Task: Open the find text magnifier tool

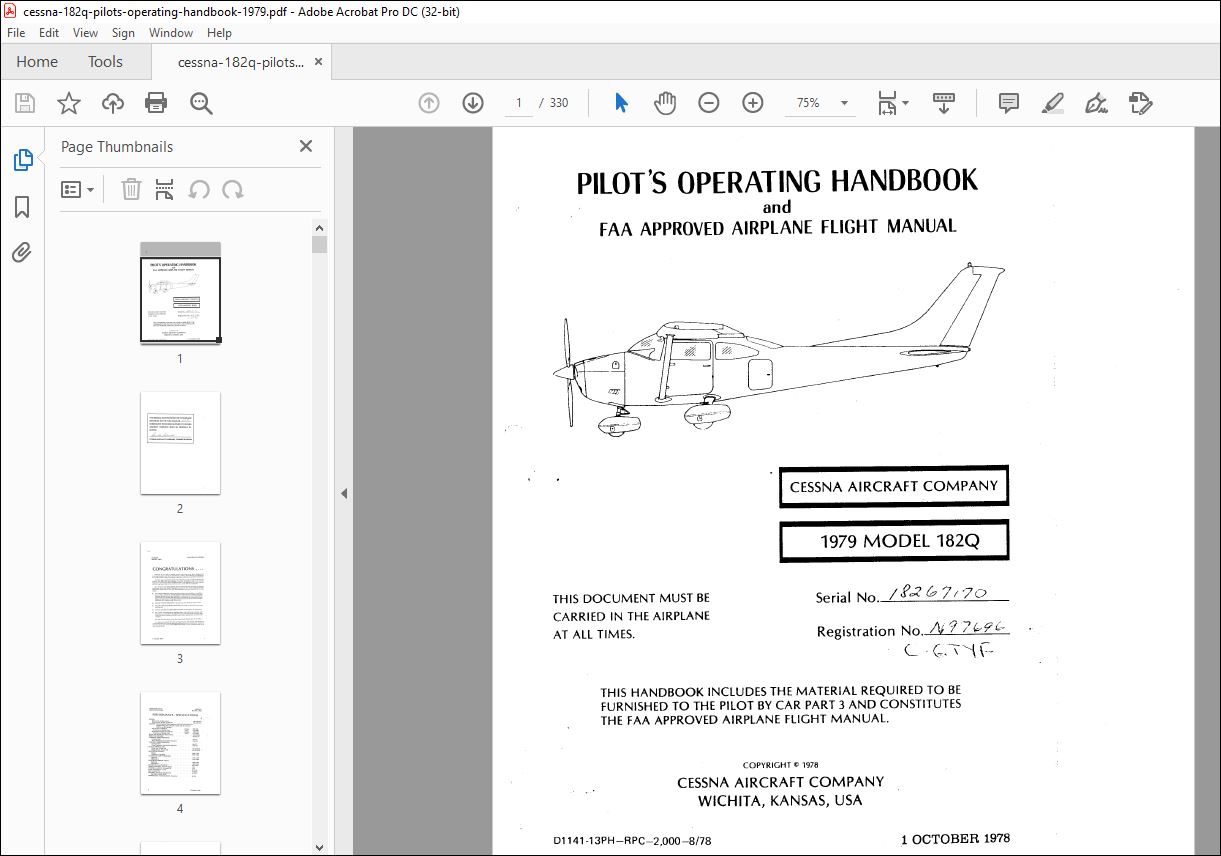Action: pos(201,103)
